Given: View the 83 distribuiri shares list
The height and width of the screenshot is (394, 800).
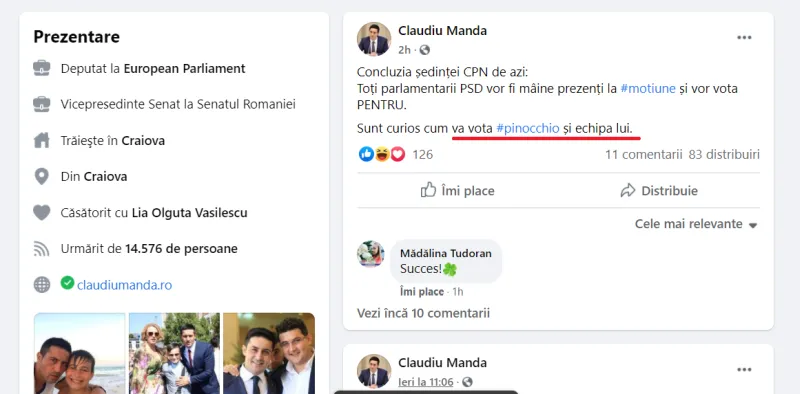Looking at the screenshot, I should click(724, 155).
